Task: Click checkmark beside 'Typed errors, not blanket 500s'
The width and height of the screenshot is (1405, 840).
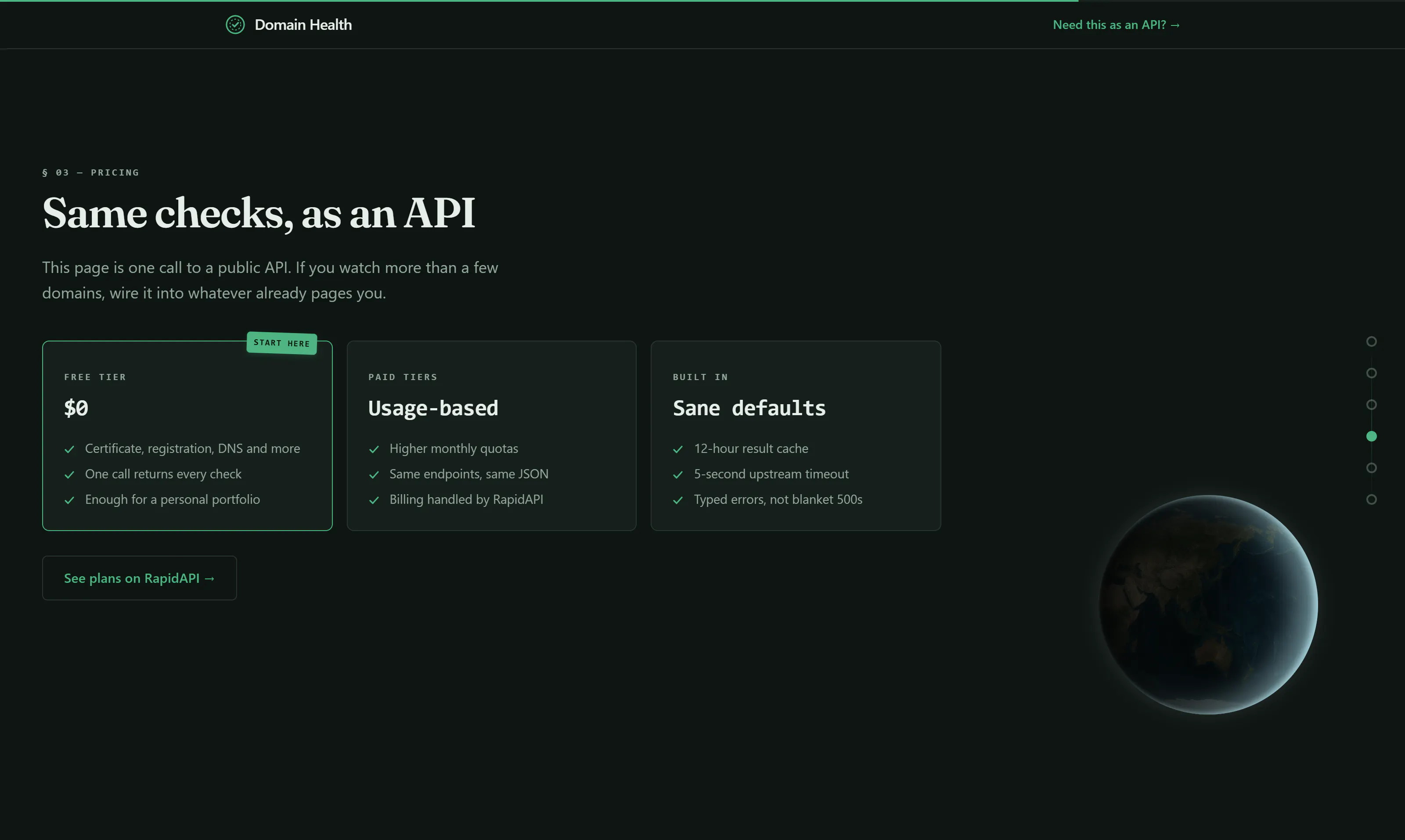Action: (678, 500)
